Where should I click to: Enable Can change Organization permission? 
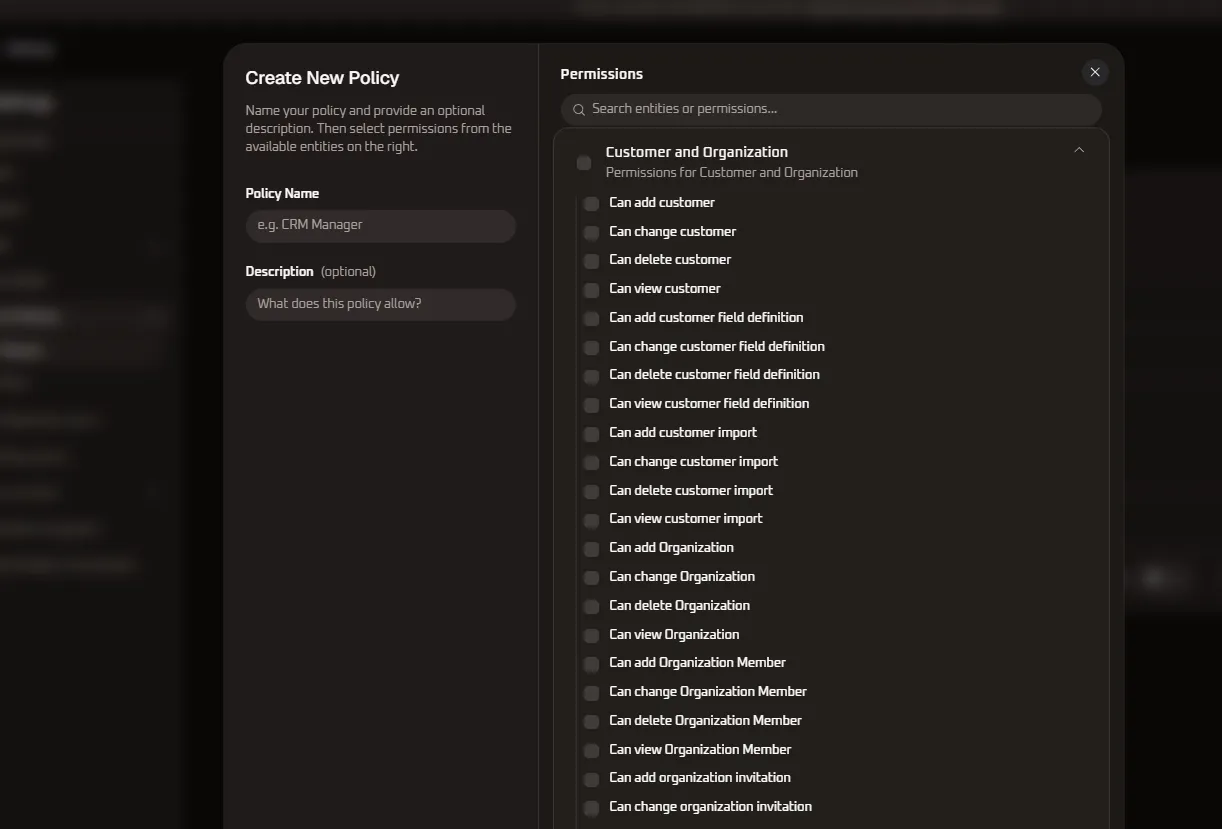(x=591, y=577)
